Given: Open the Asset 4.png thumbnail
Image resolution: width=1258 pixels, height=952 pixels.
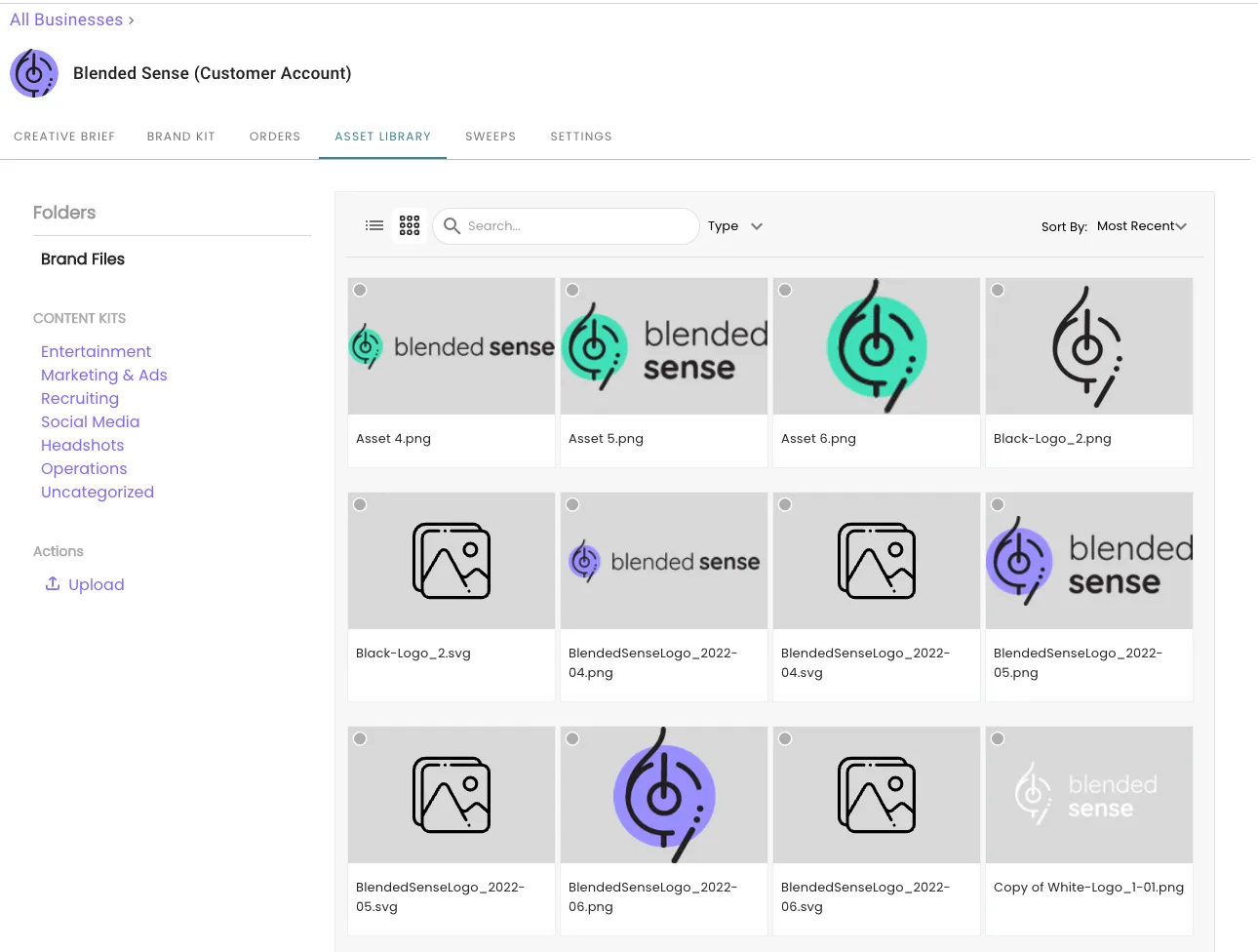Looking at the screenshot, I should click(x=452, y=346).
